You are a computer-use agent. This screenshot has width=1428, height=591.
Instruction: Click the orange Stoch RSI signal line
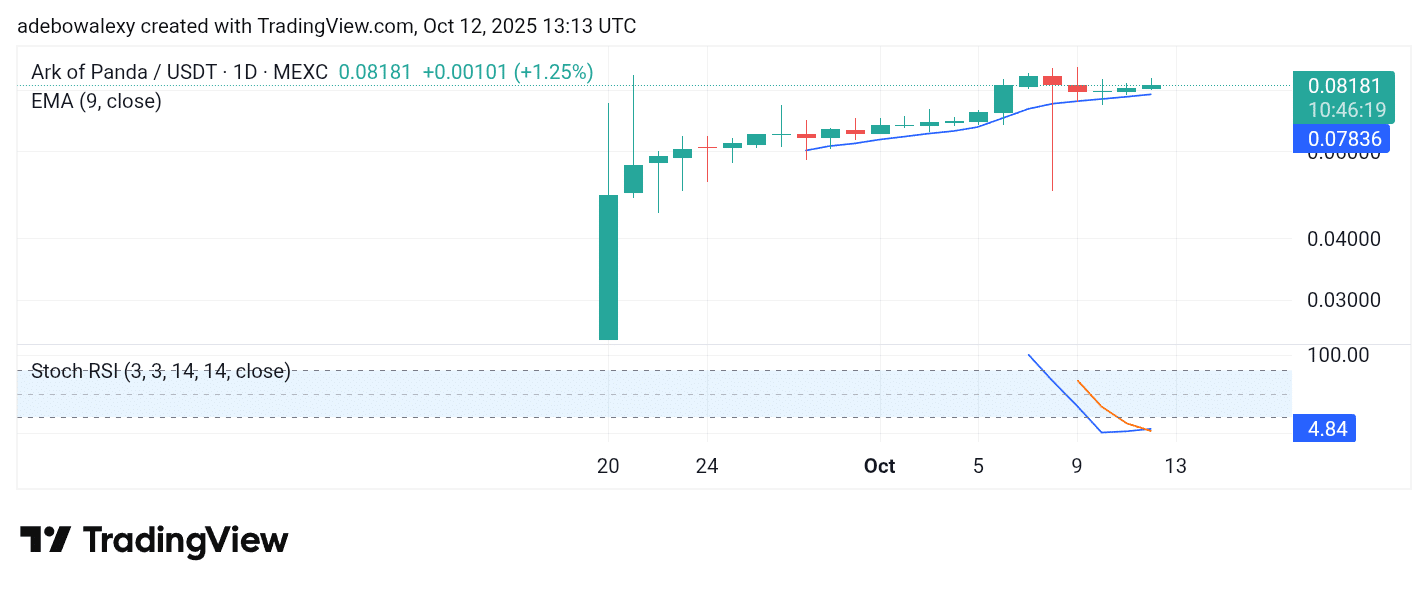click(1101, 406)
